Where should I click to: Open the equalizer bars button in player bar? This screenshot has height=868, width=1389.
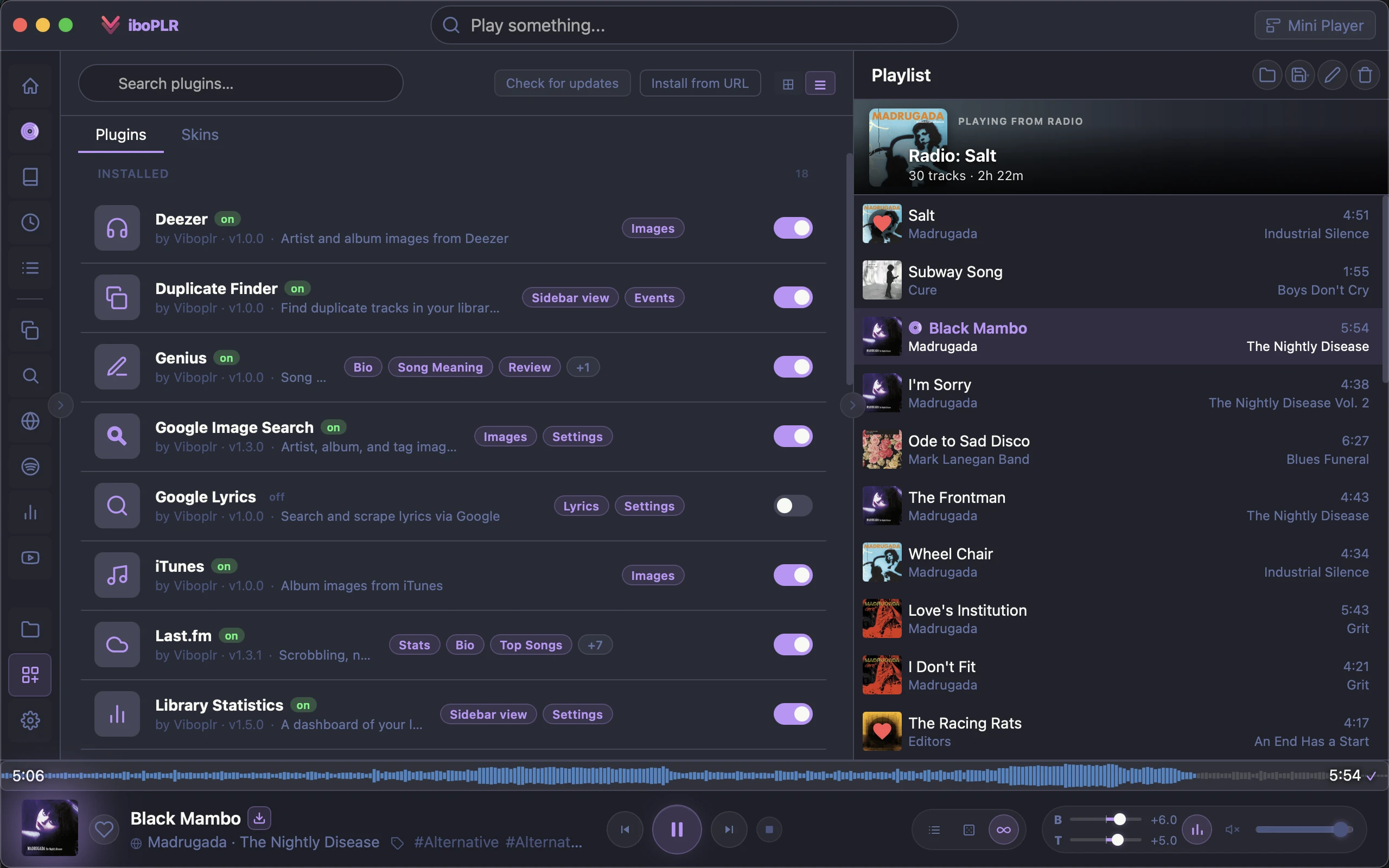point(1197,829)
